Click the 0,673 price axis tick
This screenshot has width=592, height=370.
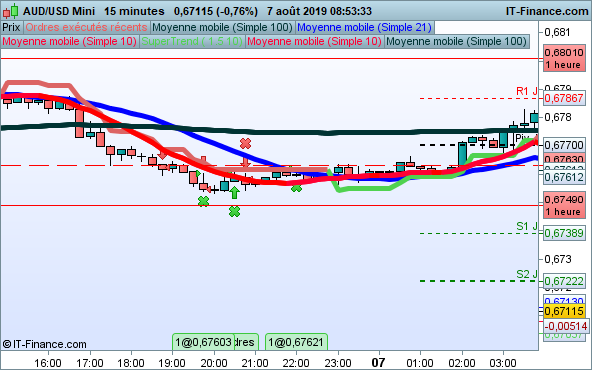(x=557, y=259)
